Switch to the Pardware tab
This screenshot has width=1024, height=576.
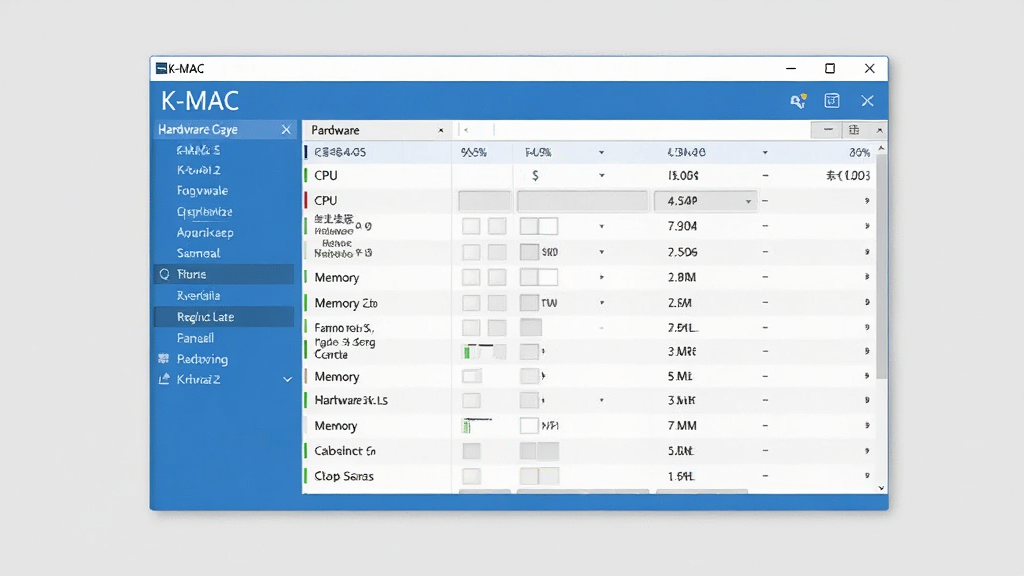(377, 130)
